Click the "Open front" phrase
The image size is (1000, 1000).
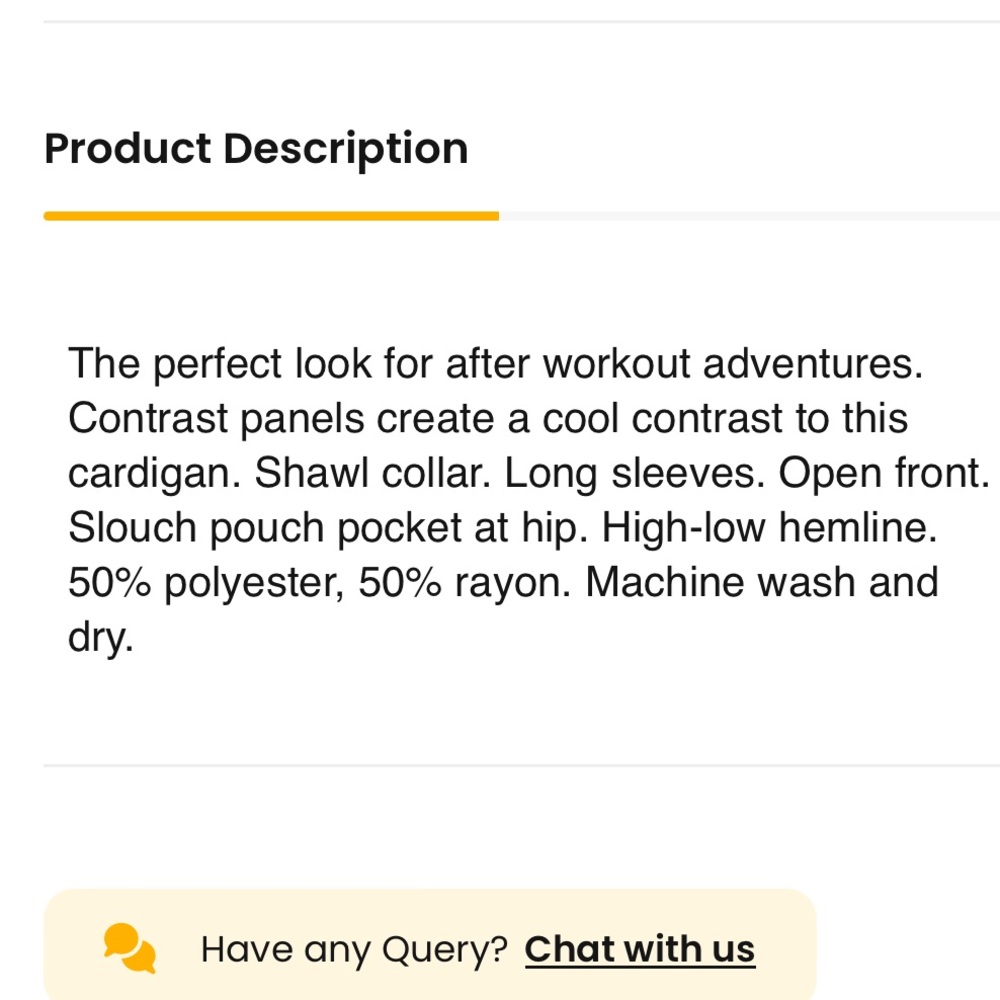884,473
